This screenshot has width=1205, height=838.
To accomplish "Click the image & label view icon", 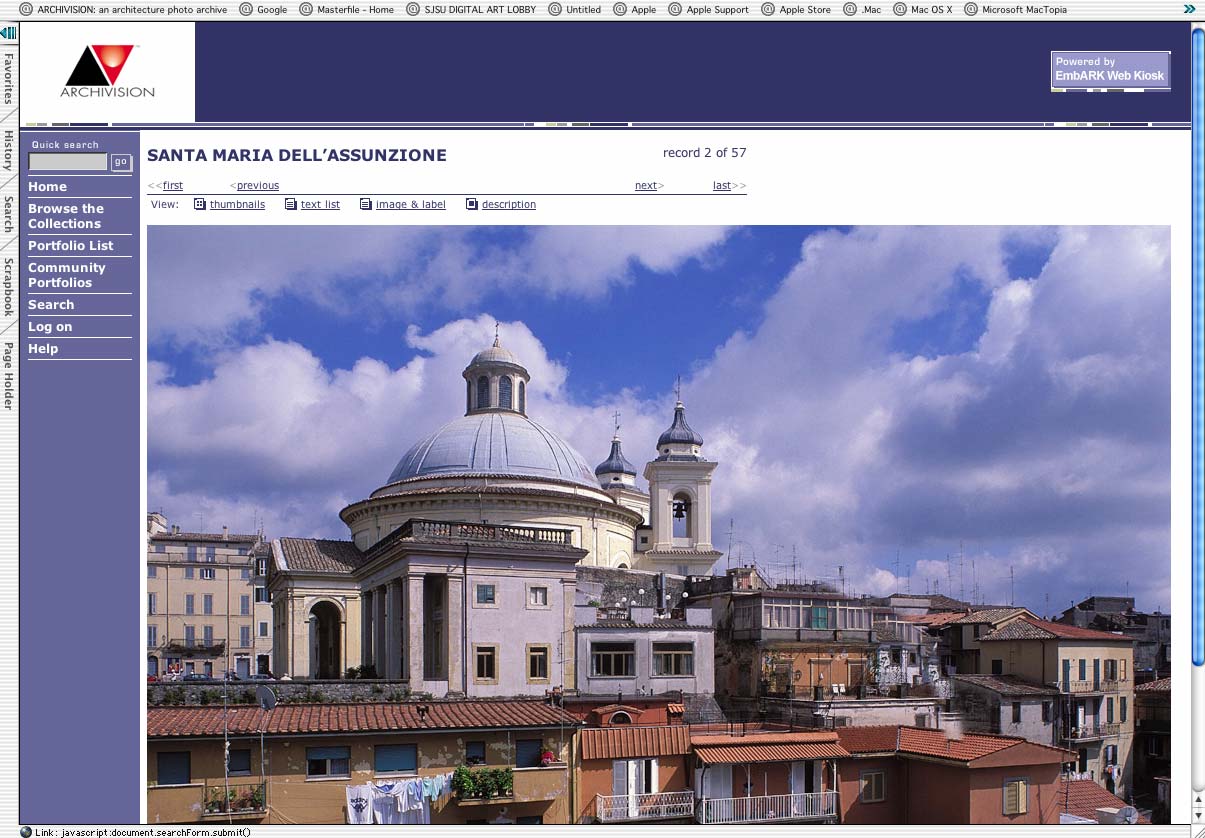I will 366,204.
